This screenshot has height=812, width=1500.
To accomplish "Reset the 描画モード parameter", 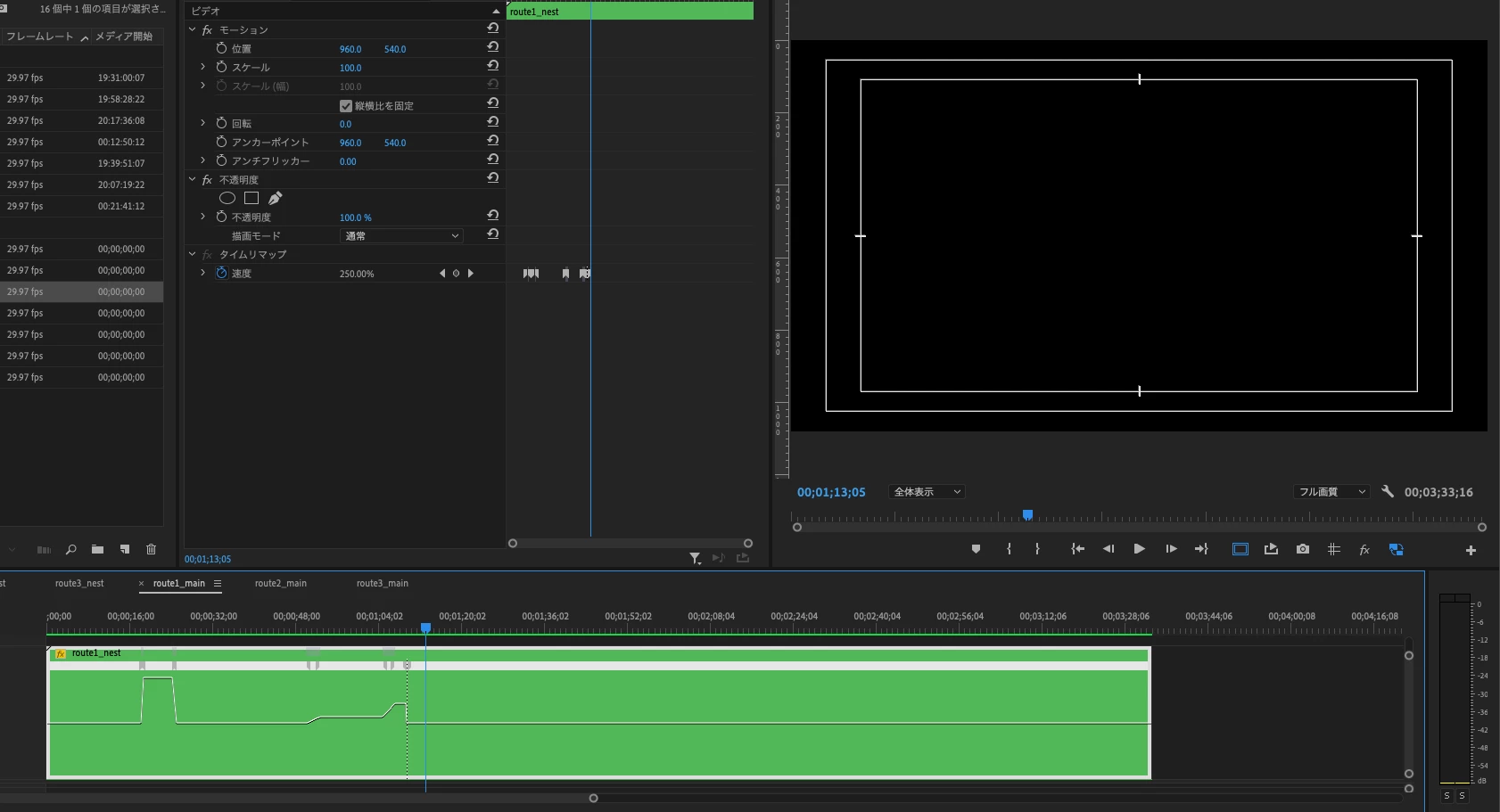I will [492, 234].
